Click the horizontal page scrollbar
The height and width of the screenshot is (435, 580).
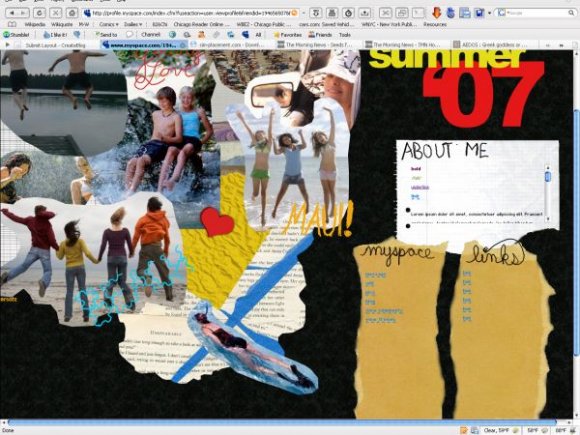[x=282, y=422]
